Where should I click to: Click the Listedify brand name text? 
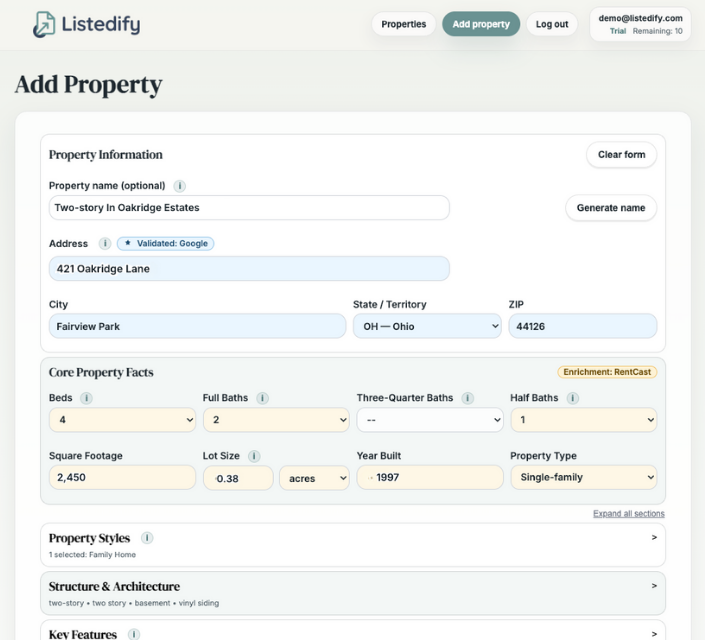[101, 25]
